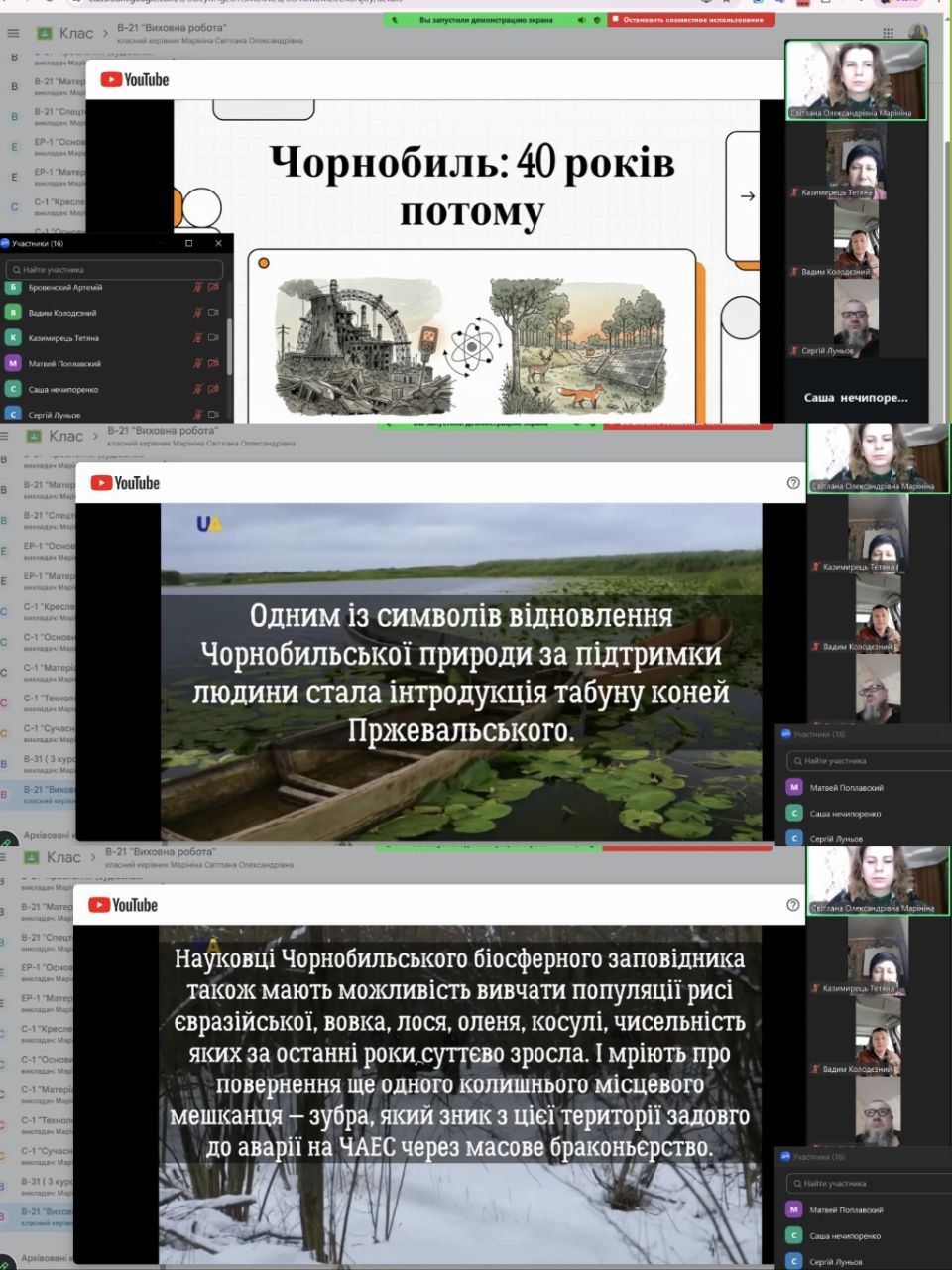Select Світлана Олександрівна Марініна's video thumbnail at top

(857, 79)
